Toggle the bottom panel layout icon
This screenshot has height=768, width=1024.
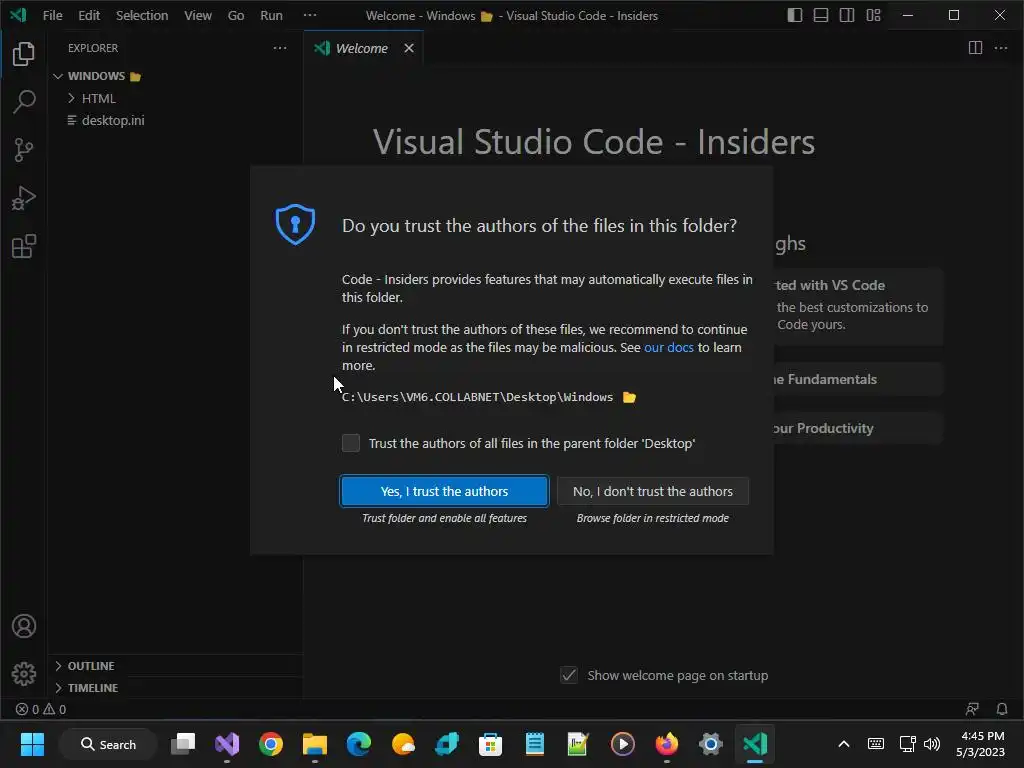coord(821,15)
